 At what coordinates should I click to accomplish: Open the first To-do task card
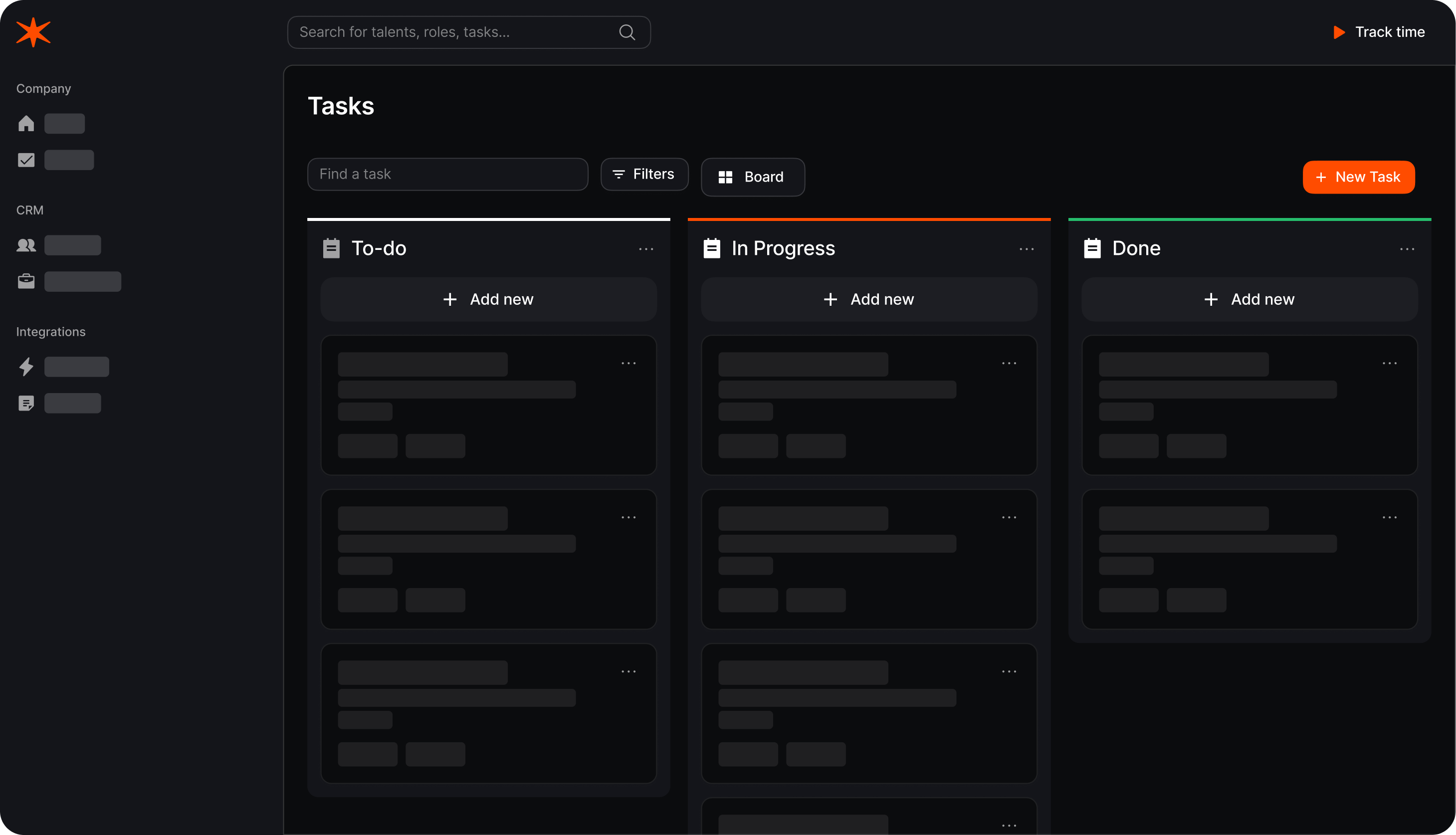pyautogui.click(x=489, y=406)
